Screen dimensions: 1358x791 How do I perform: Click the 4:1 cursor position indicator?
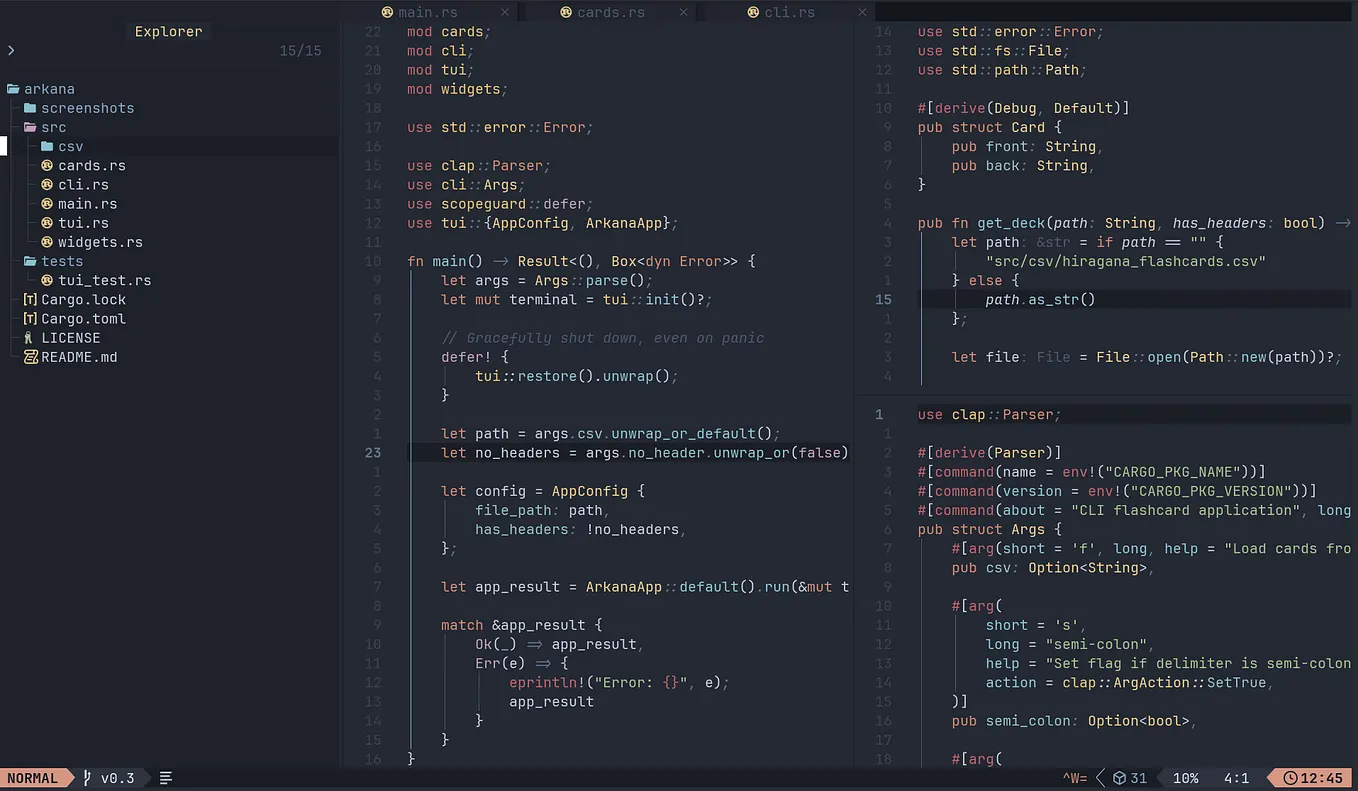tap(1237, 777)
